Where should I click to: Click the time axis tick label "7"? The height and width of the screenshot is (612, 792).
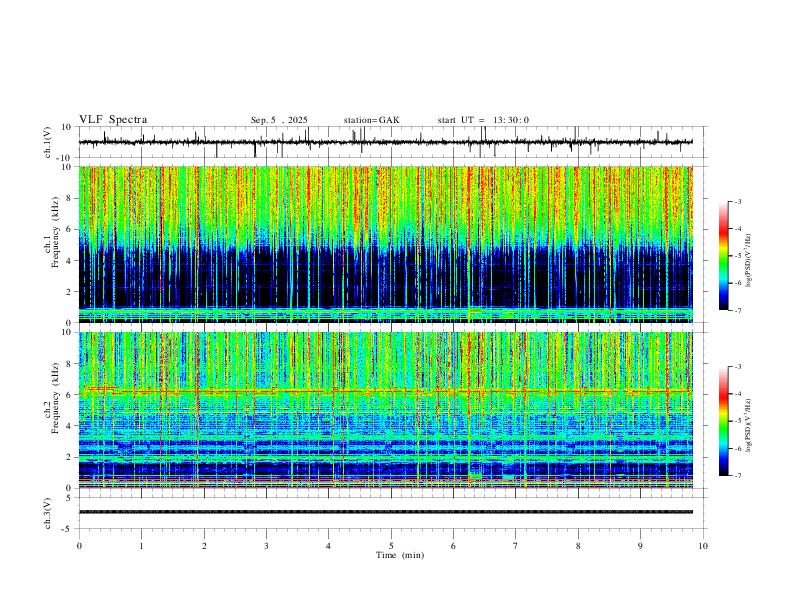516,546
